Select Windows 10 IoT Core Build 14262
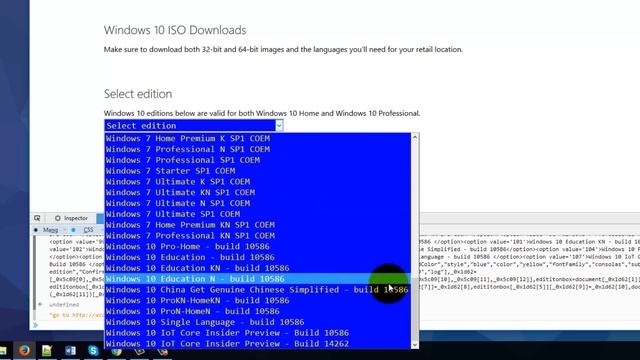 tap(258, 344)
